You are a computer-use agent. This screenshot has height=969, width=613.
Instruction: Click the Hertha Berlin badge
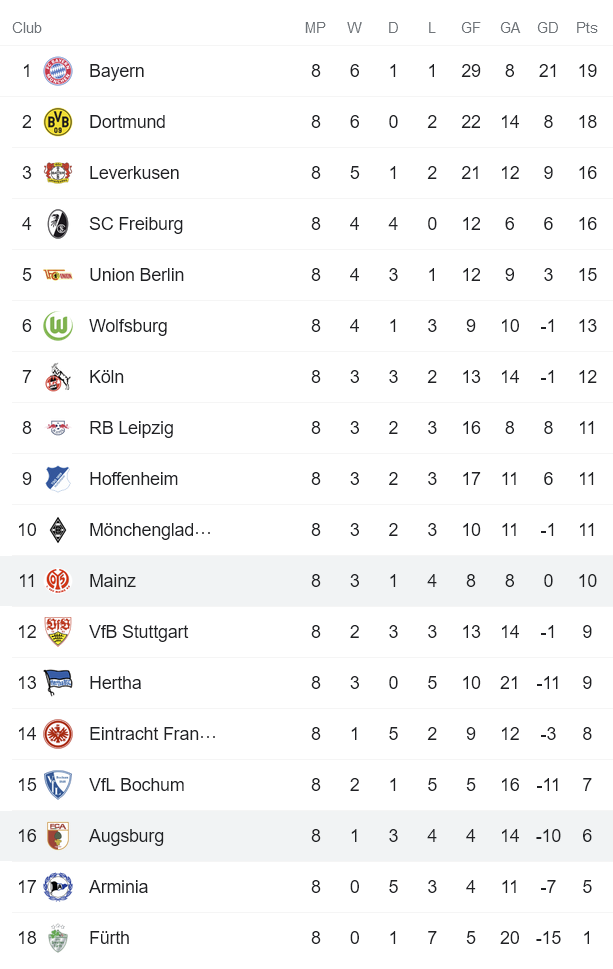[x=58, y=683]
